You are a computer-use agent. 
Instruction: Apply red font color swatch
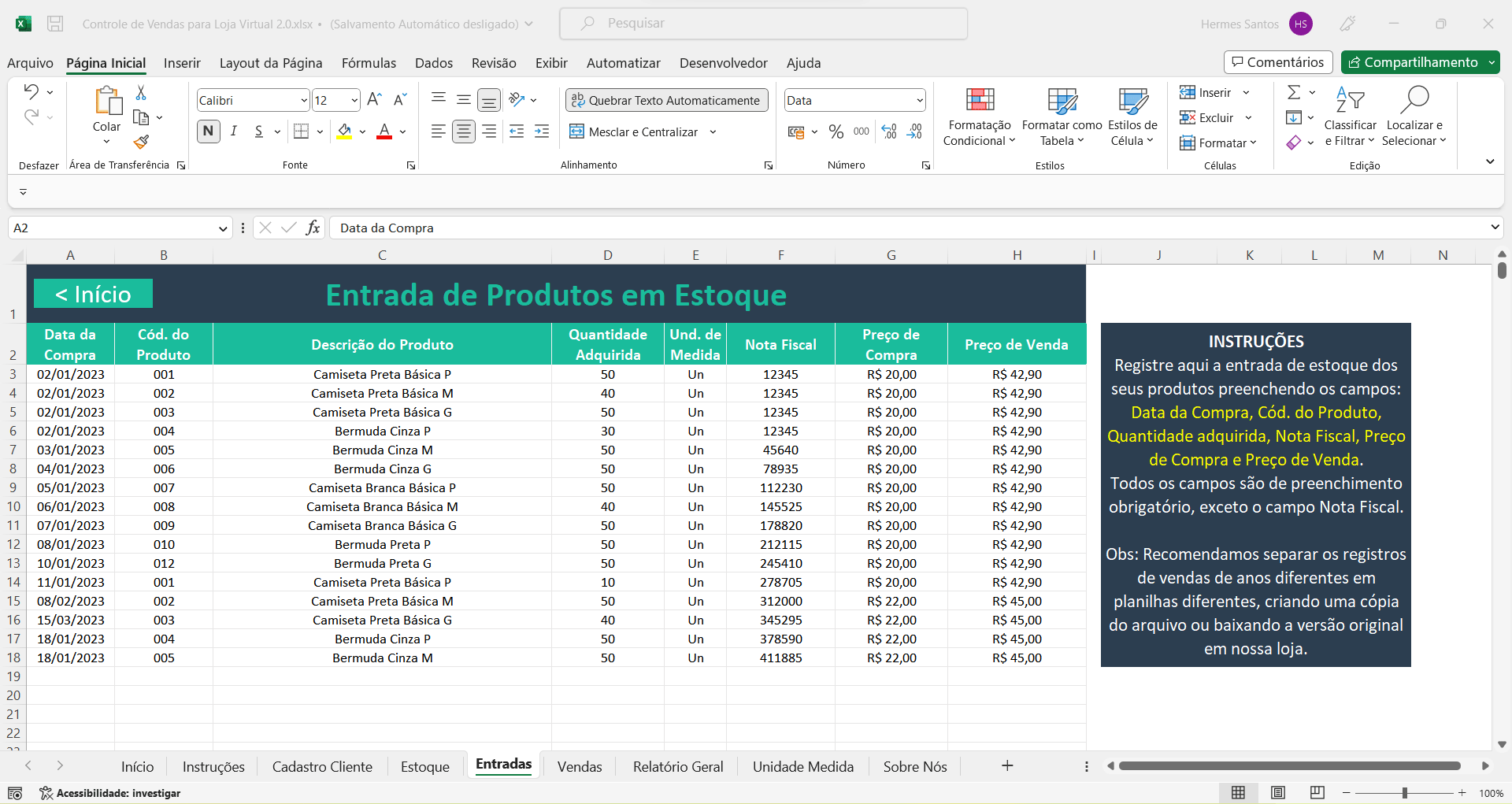click(384, 132)
